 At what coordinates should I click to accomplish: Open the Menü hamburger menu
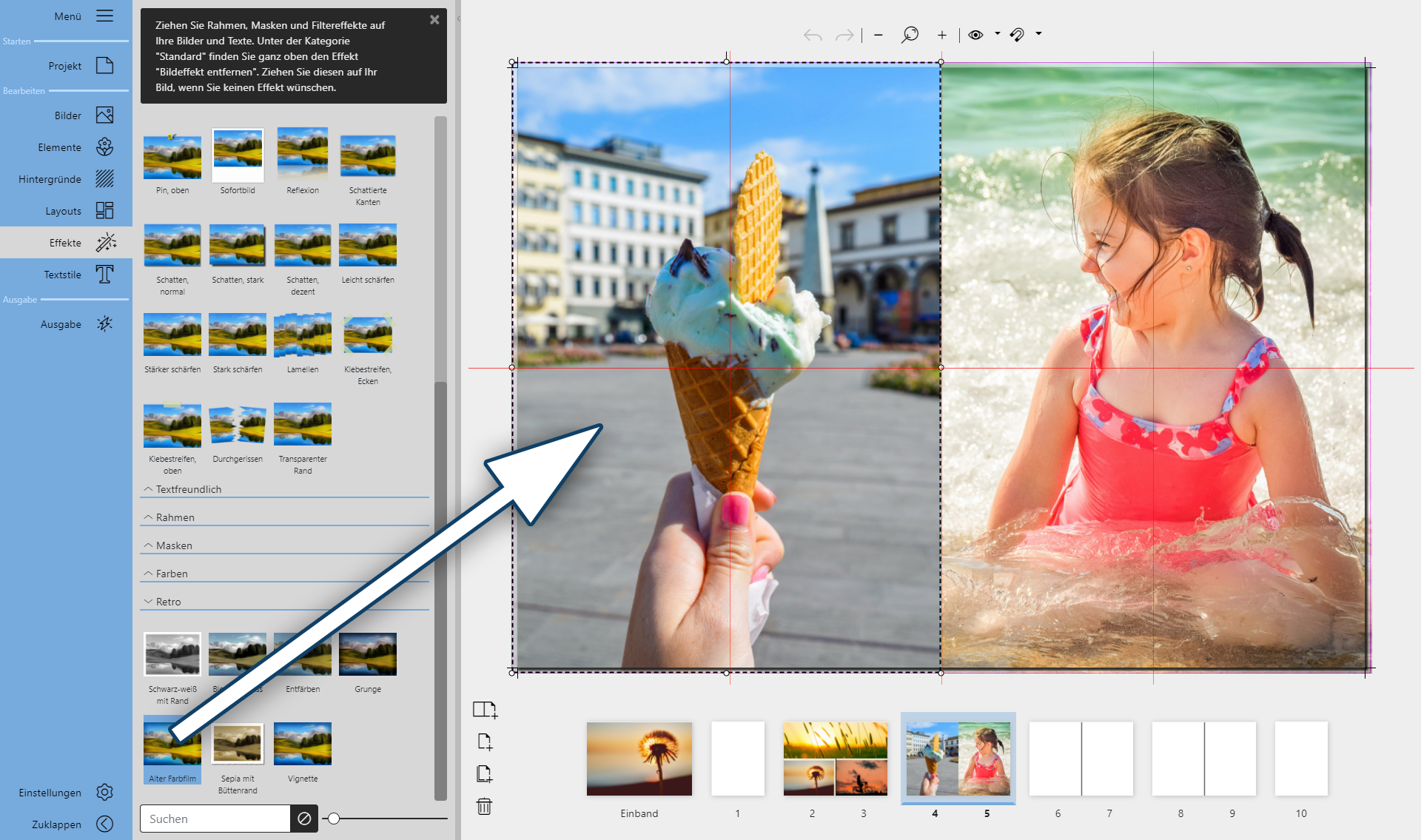coord(104,16)
